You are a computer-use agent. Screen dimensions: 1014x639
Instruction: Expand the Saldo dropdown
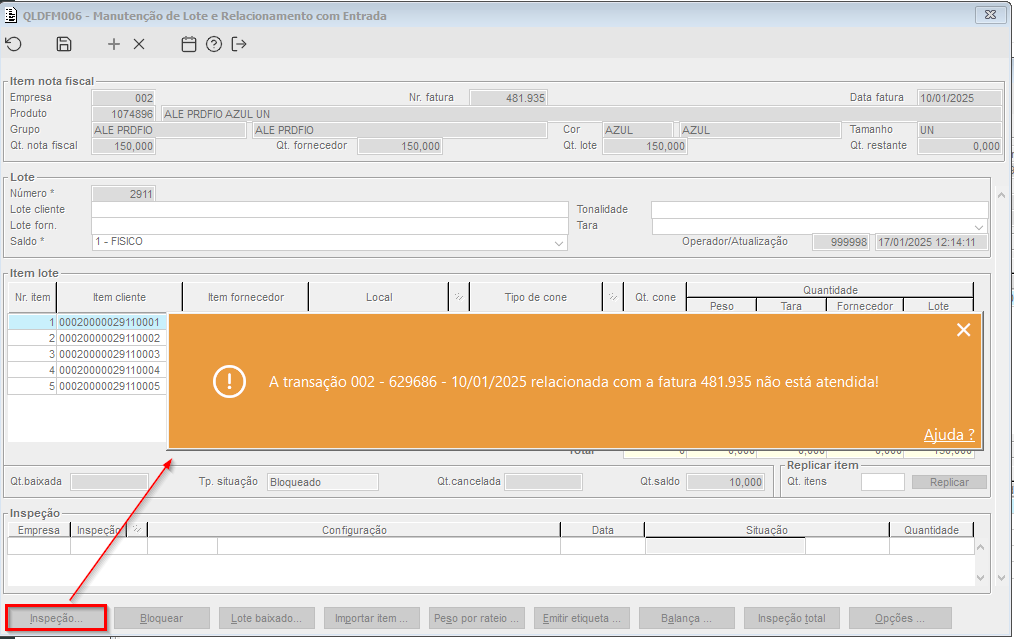pyautogui.click(x=559, y=243)
